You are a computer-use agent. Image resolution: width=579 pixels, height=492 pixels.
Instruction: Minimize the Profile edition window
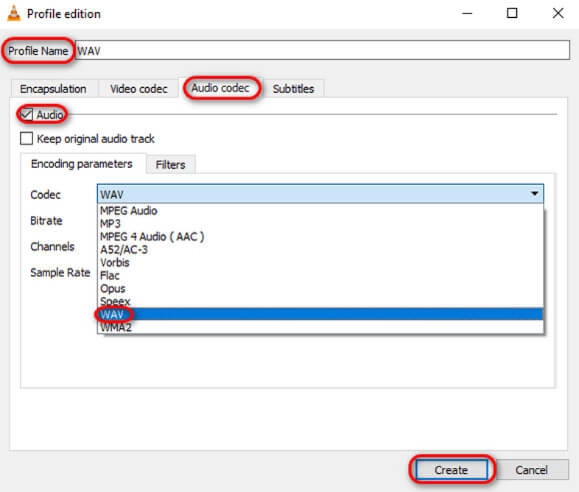[x=467, y=13]
